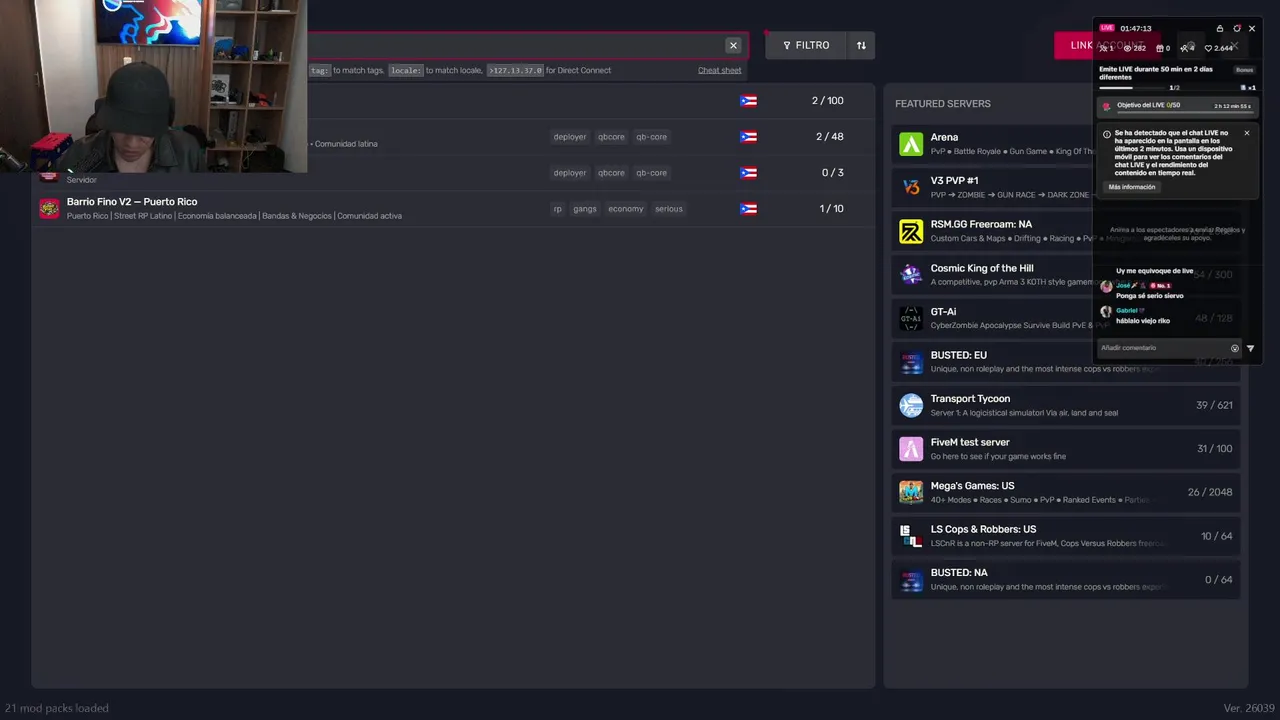This screenshot has width=1280, height=720.
Task: Click the webcam video overlay
Action: pyautogui.click(x=154, y=86)
